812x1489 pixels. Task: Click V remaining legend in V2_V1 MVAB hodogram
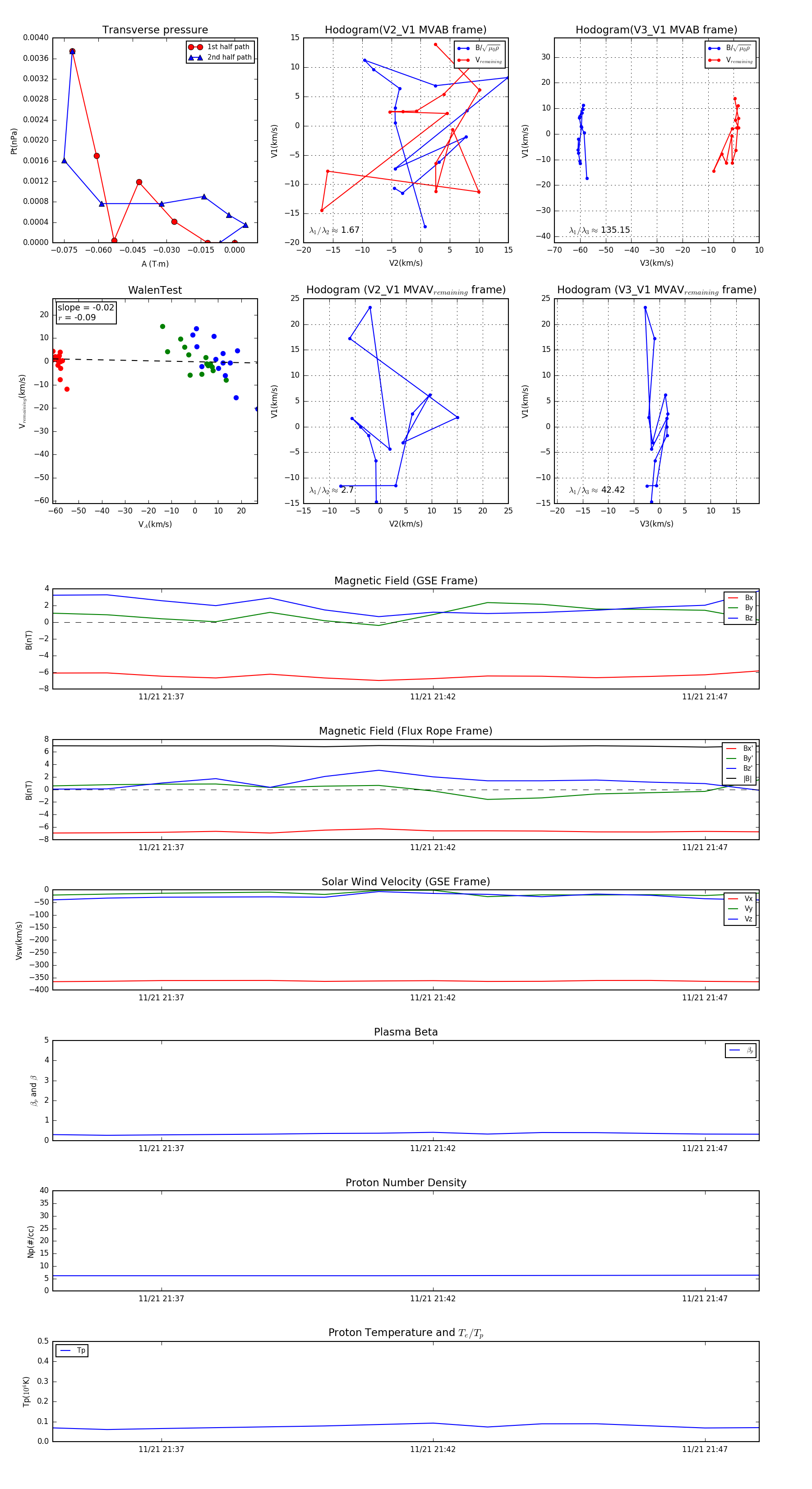tap(480, 60)
